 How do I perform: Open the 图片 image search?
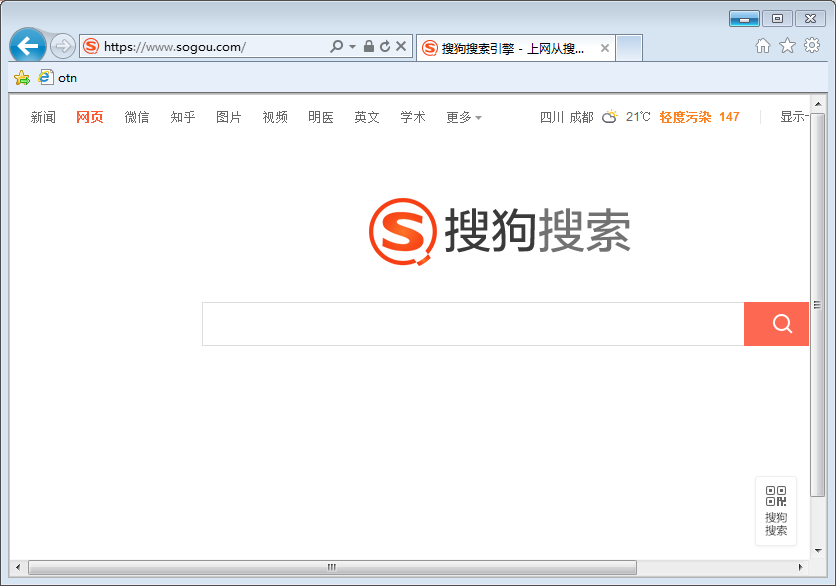click(229, 117)
